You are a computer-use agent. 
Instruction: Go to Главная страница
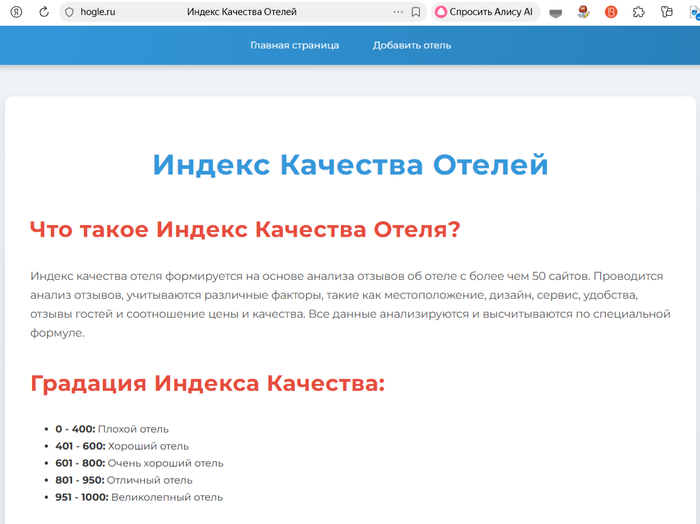point(294,45)
